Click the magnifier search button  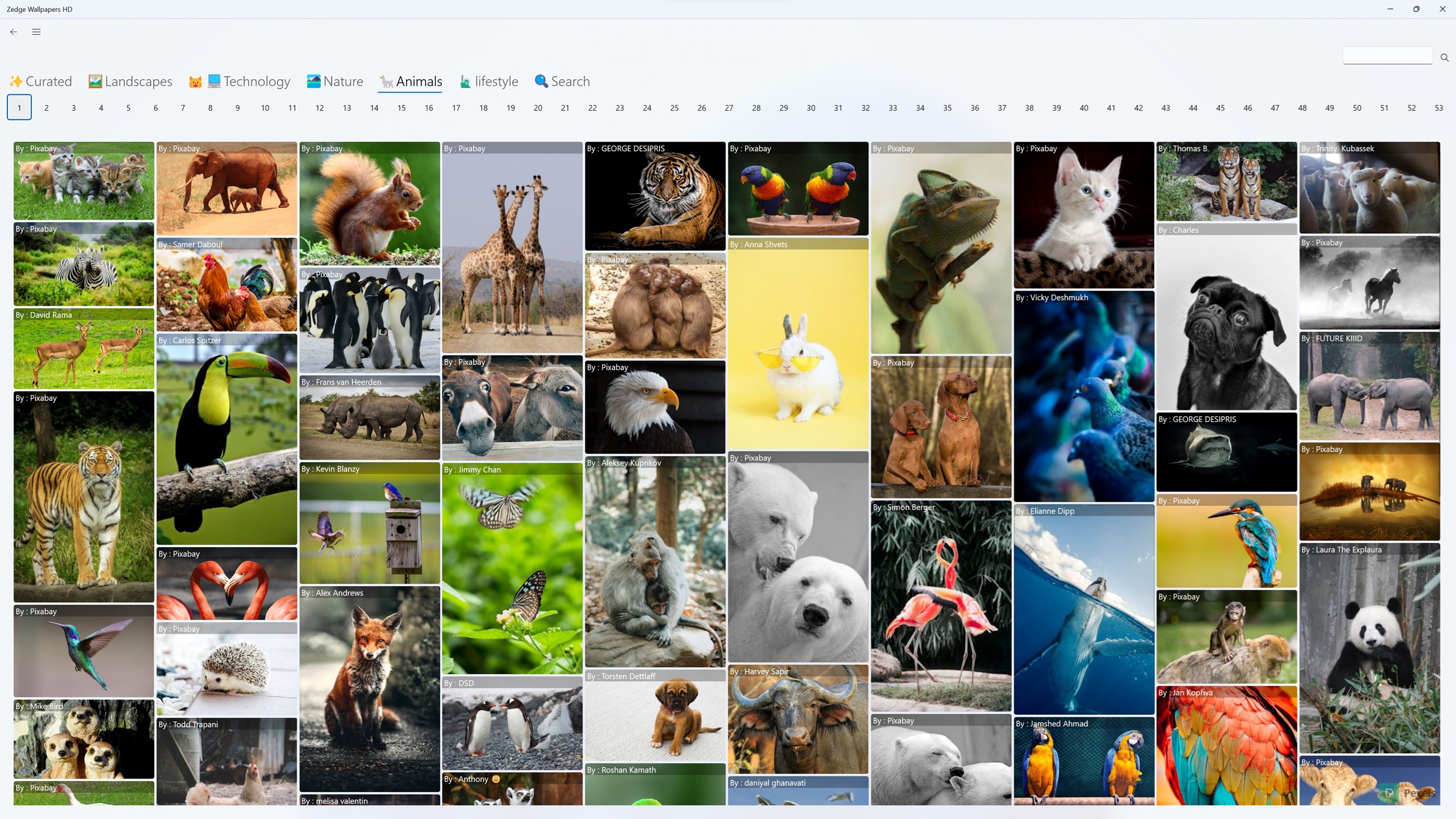1444,57
